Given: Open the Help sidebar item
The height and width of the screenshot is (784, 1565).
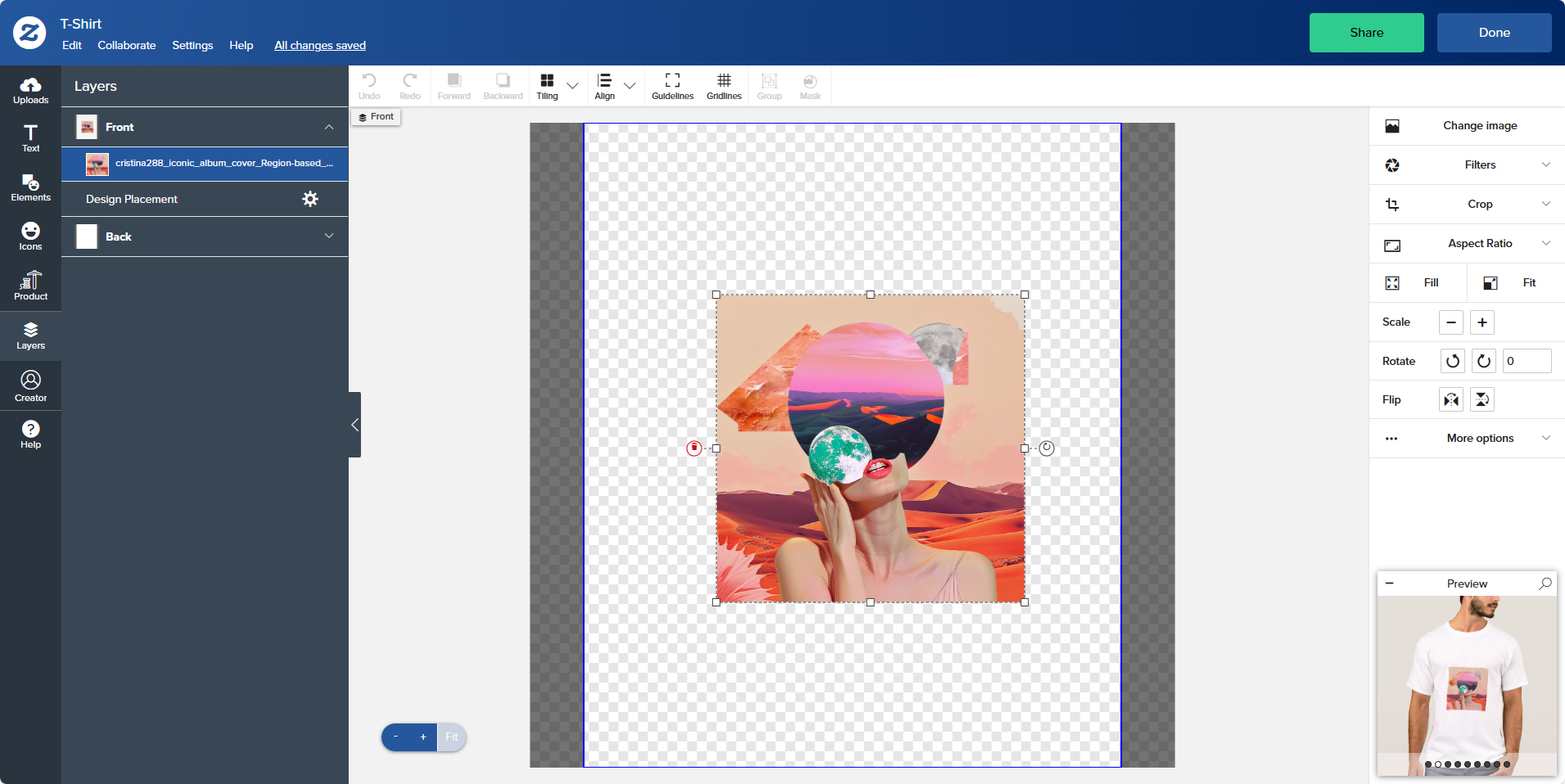Looking at the screenshot, I should [30, 434].
